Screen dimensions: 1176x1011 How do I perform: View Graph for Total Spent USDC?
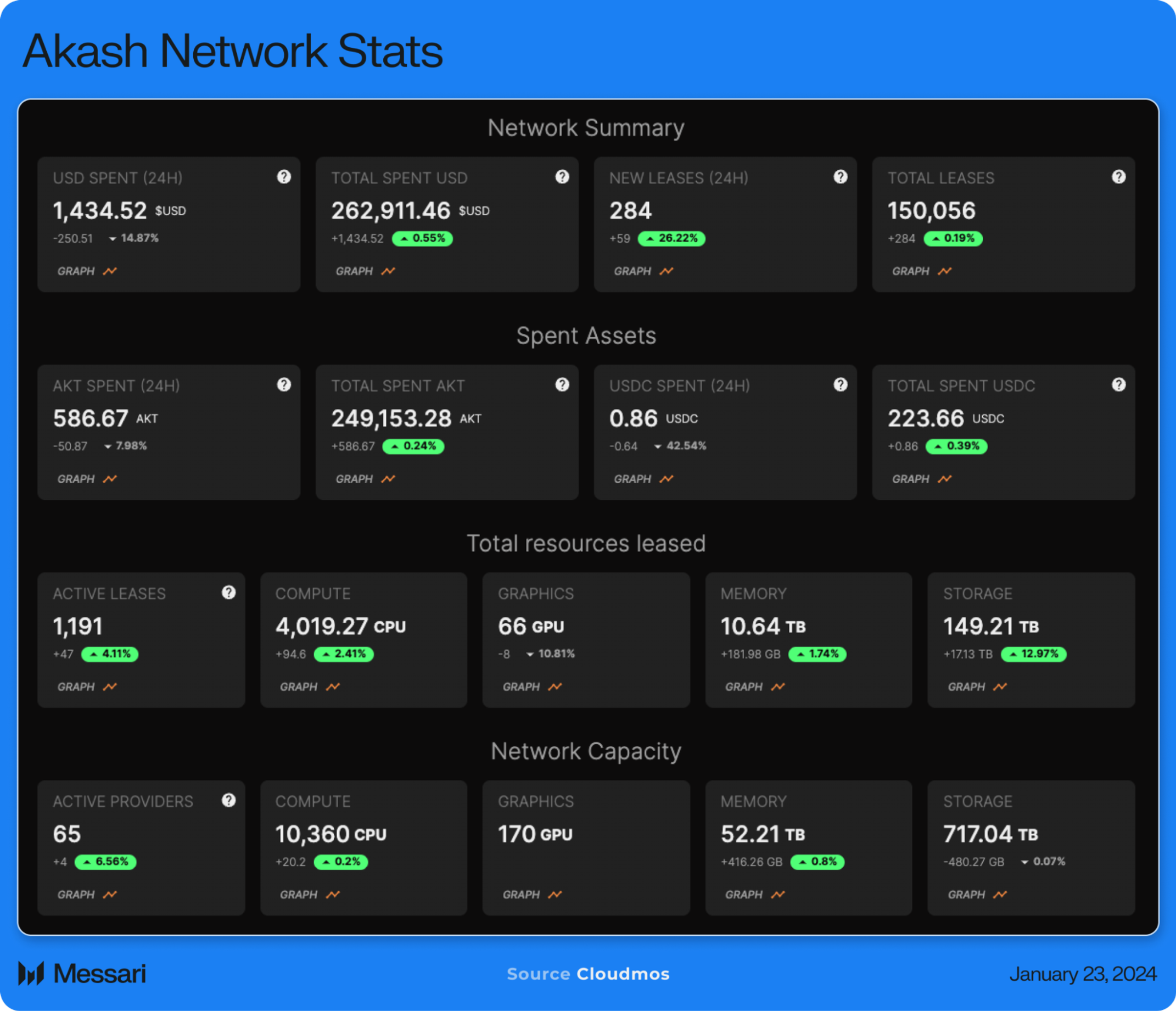[x=921, y=479]
